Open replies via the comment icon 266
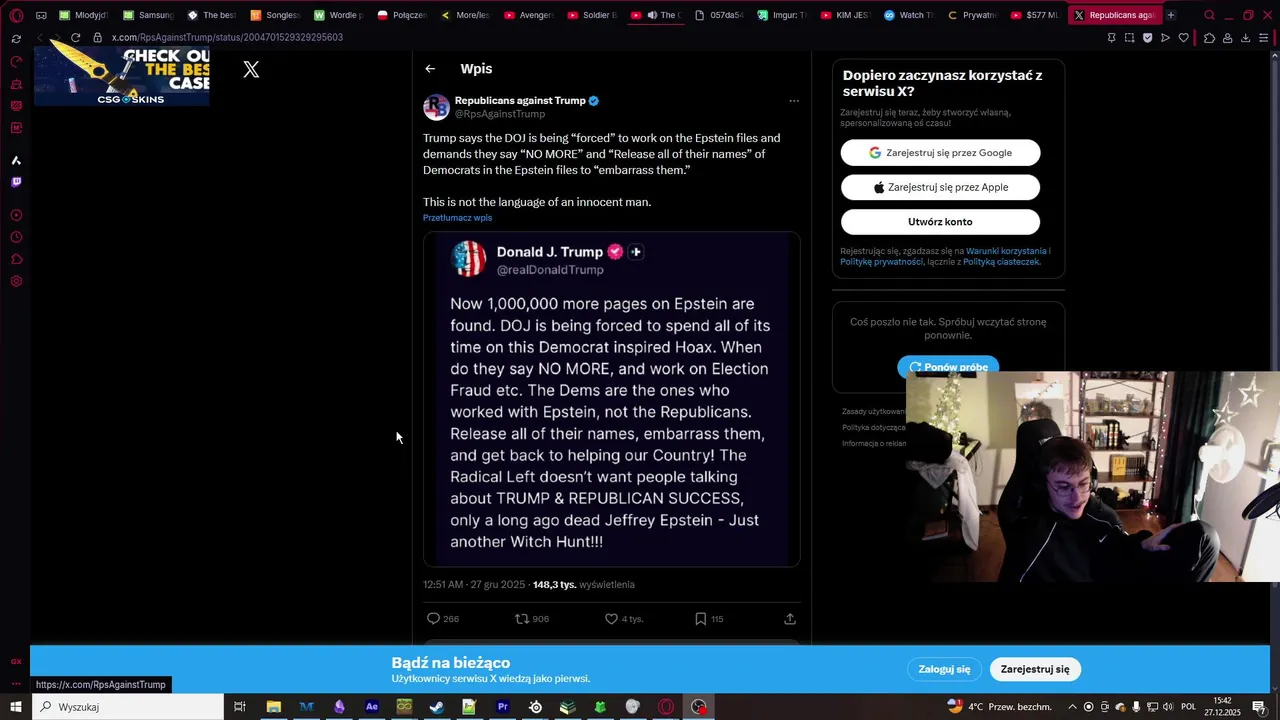The image size is (1280, 720). pos(443,619)
